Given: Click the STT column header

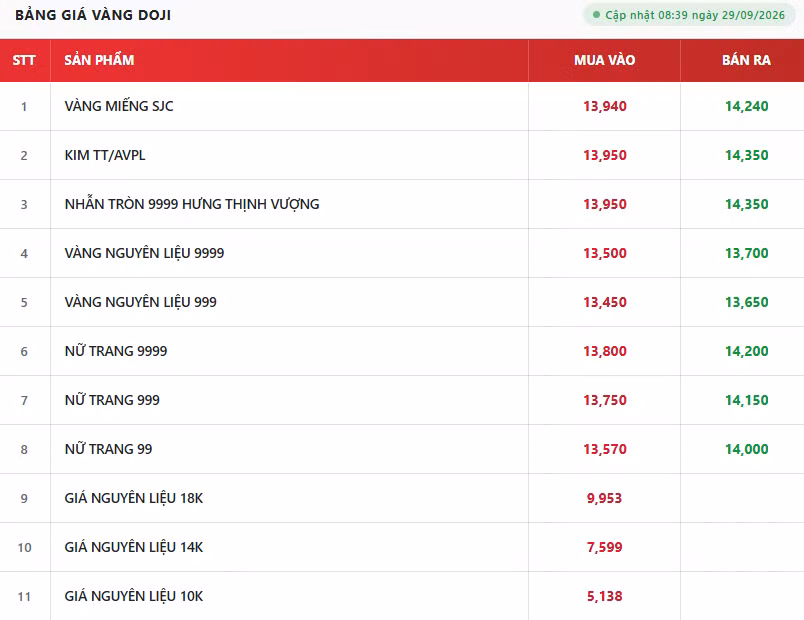Looking at the screenshot, I should pos(24,61).
